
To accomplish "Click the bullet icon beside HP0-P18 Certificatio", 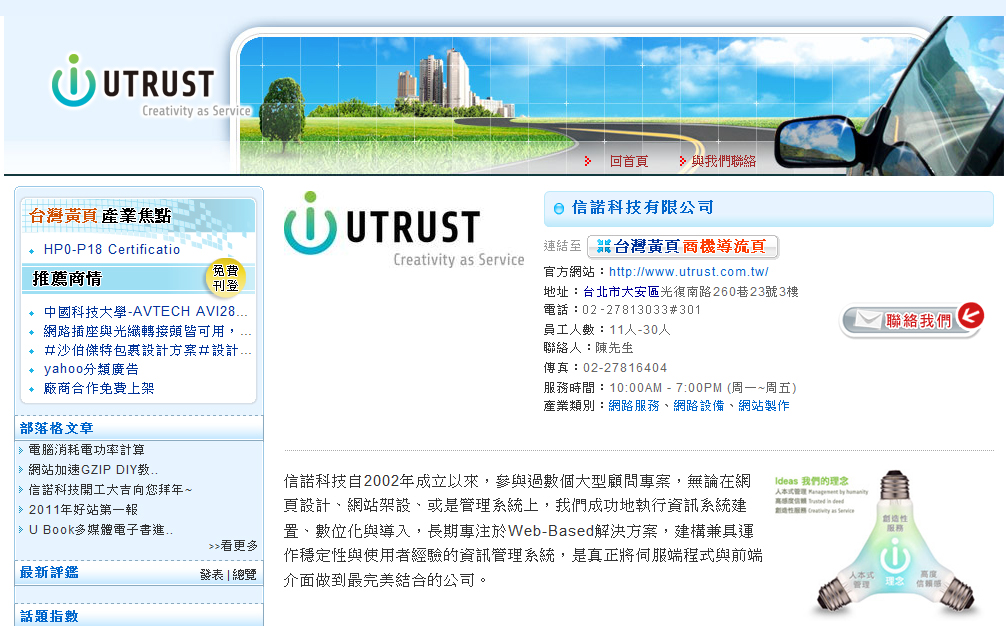I will click(x=31, y=251).
